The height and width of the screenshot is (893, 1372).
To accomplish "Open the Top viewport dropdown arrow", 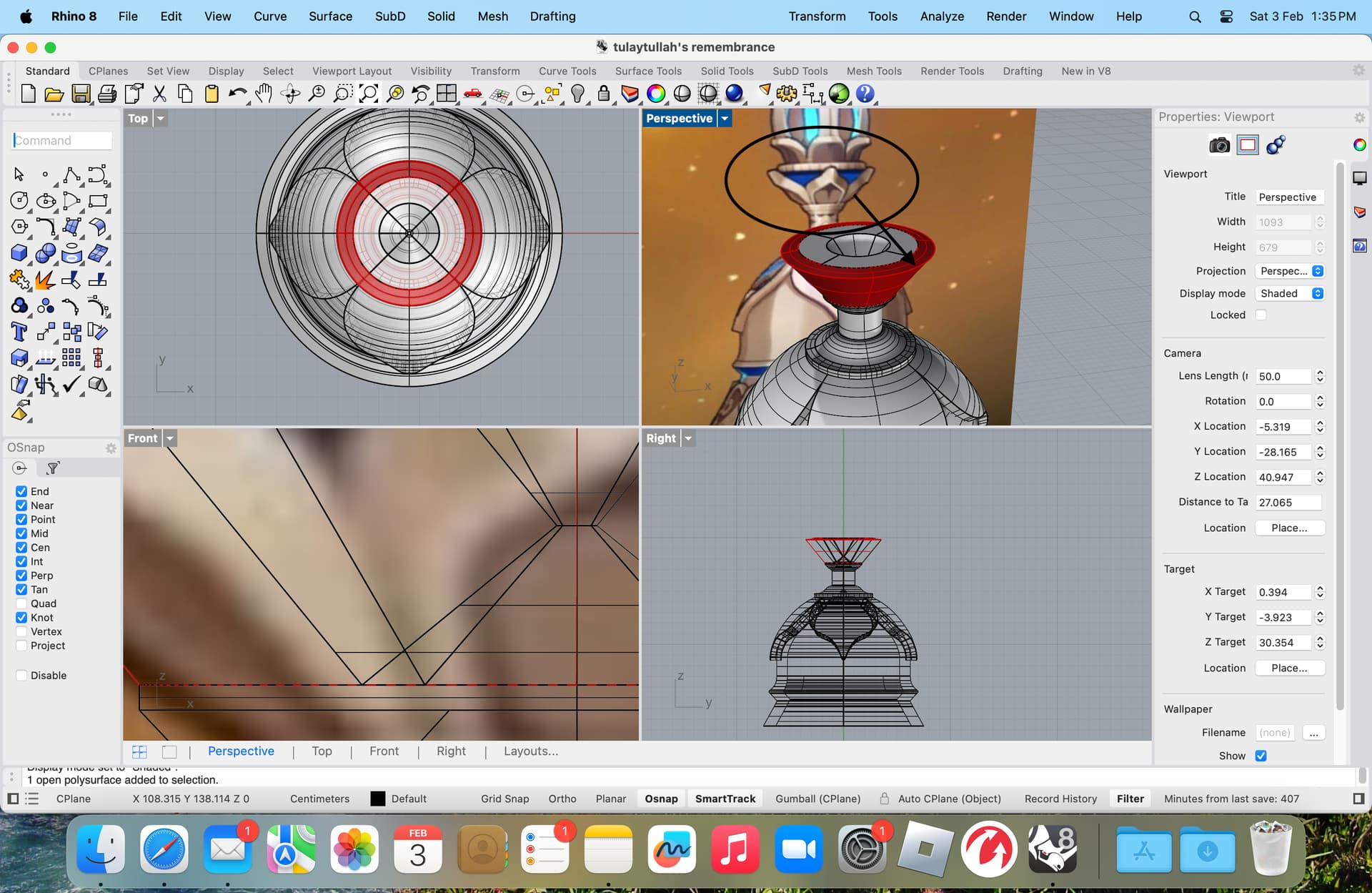I will [x=161, y=119].
